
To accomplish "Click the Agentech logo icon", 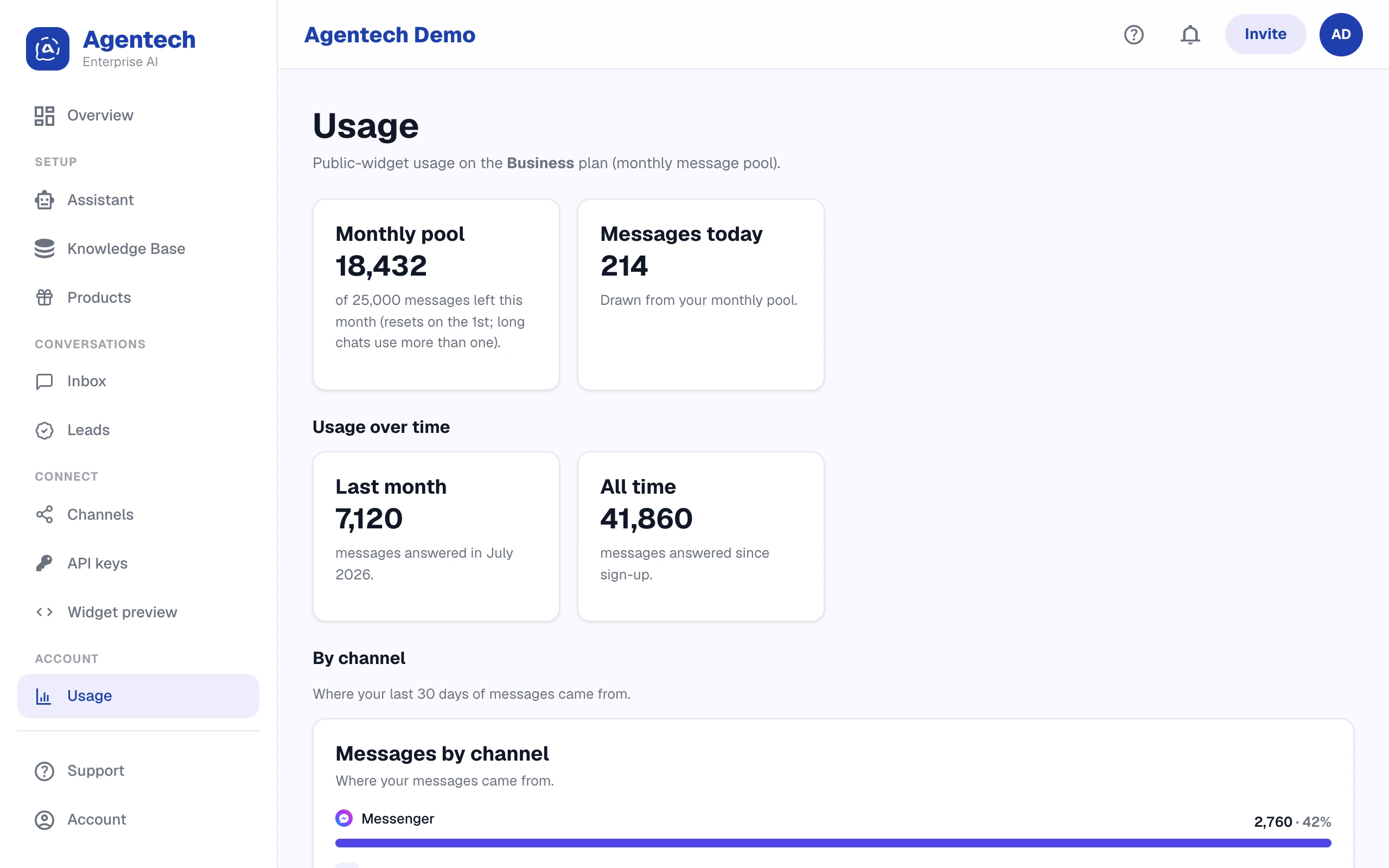I will [x=48, y=49].
